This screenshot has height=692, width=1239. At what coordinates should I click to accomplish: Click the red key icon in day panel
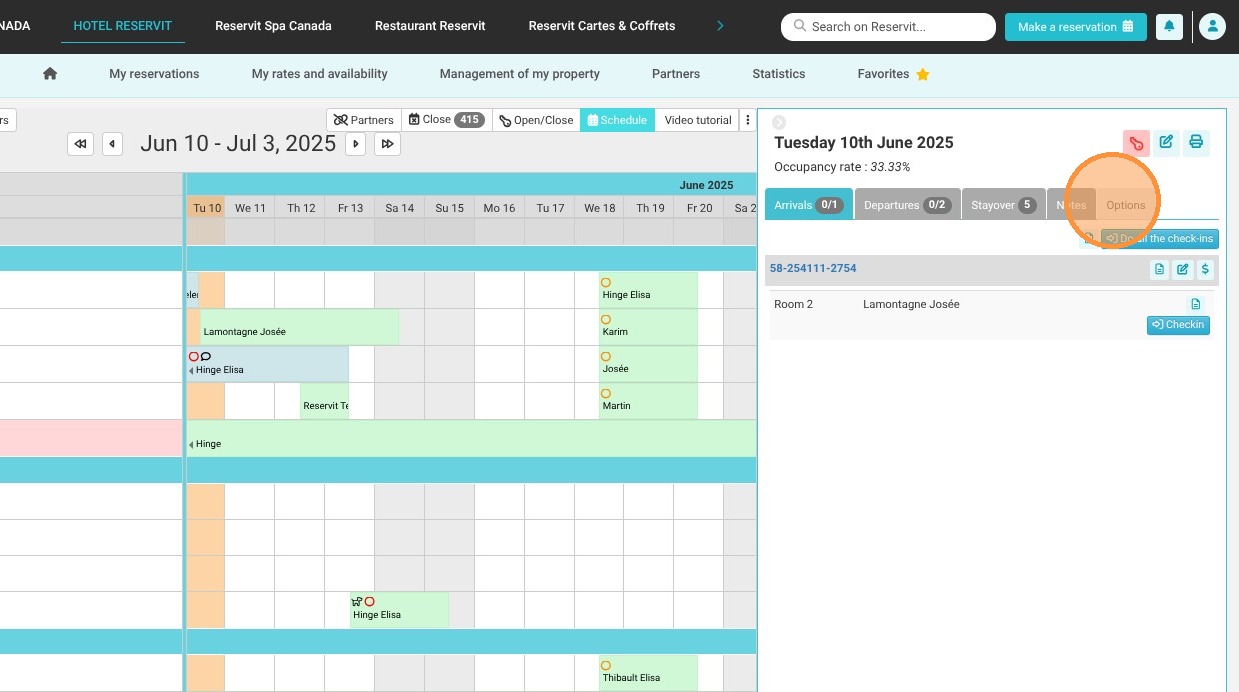pyautogui.click(x=1136, y=143)
